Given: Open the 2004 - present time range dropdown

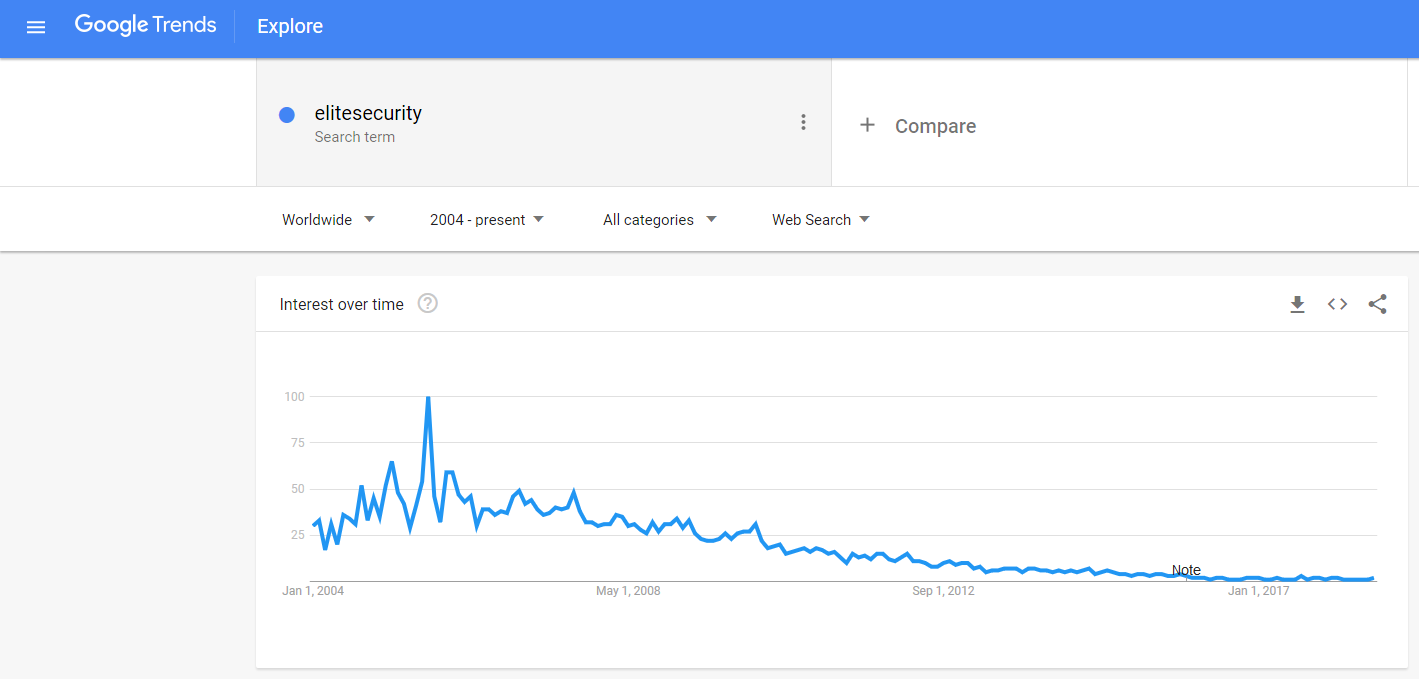Looking at the screenshot, I should pos(487,220).
